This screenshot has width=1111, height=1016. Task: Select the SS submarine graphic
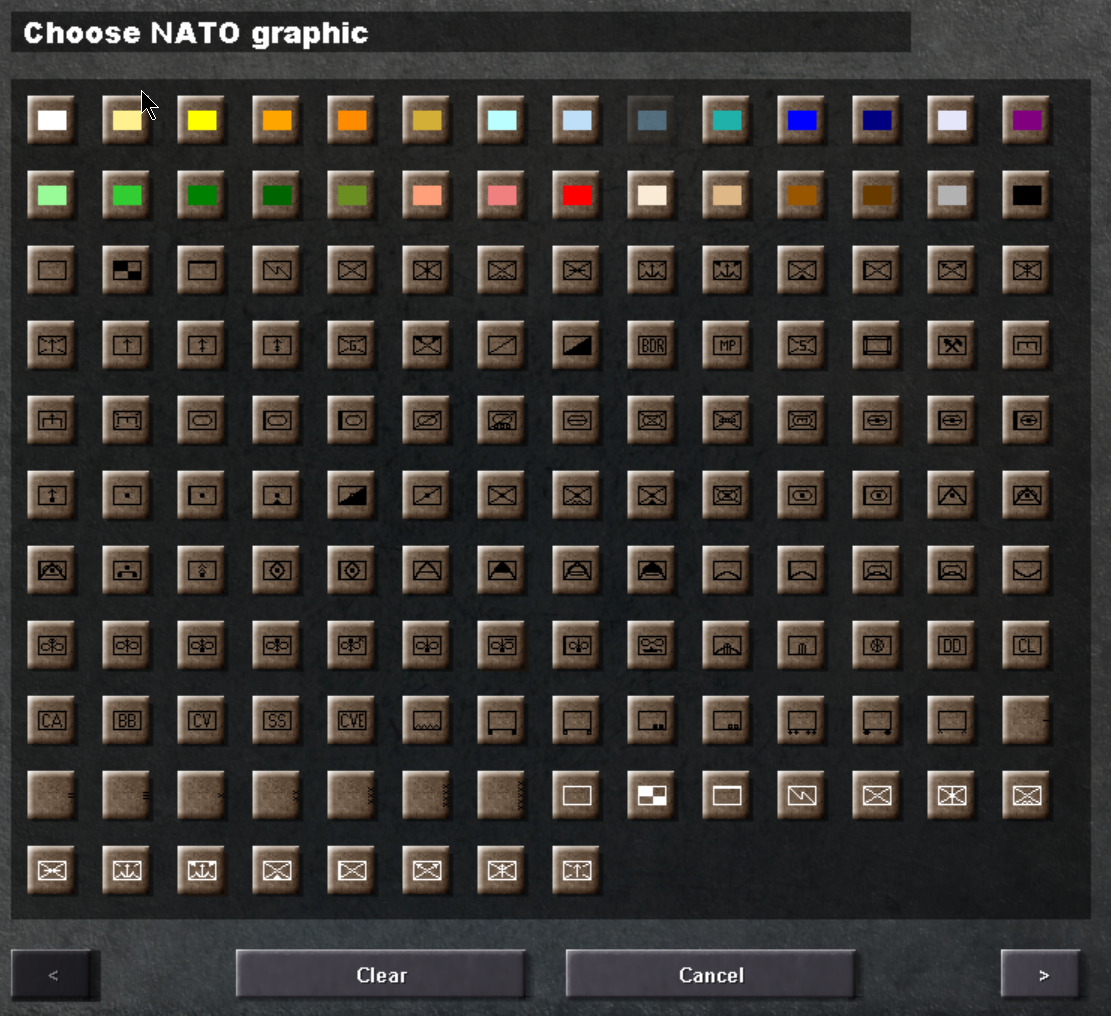click(277, 721)
